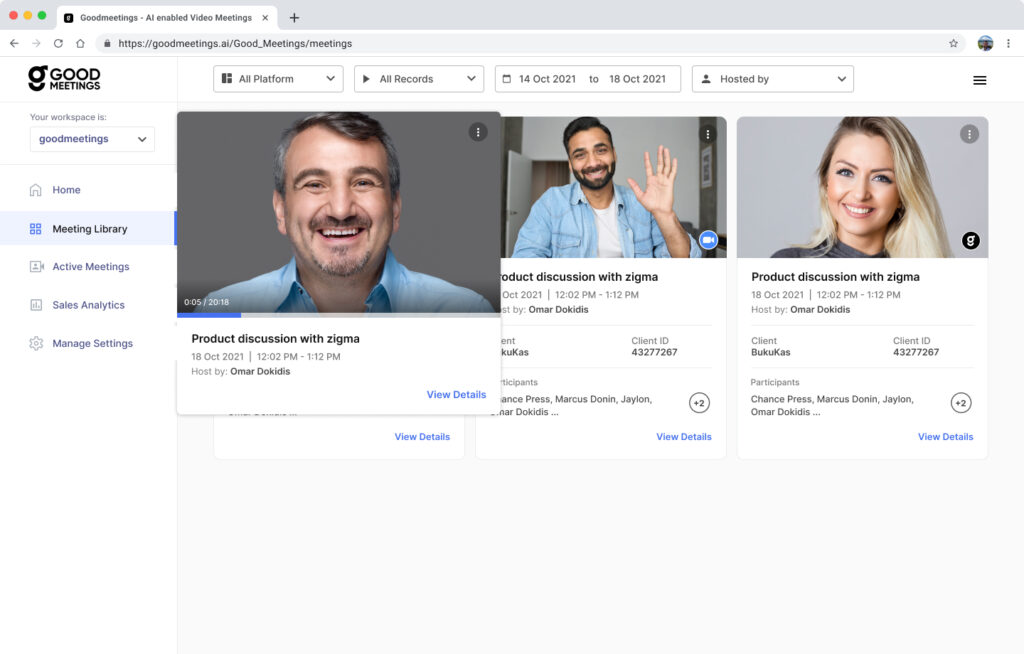Open new browser tab with plus icon
1024x654 pixels.
tap(294, 17)
